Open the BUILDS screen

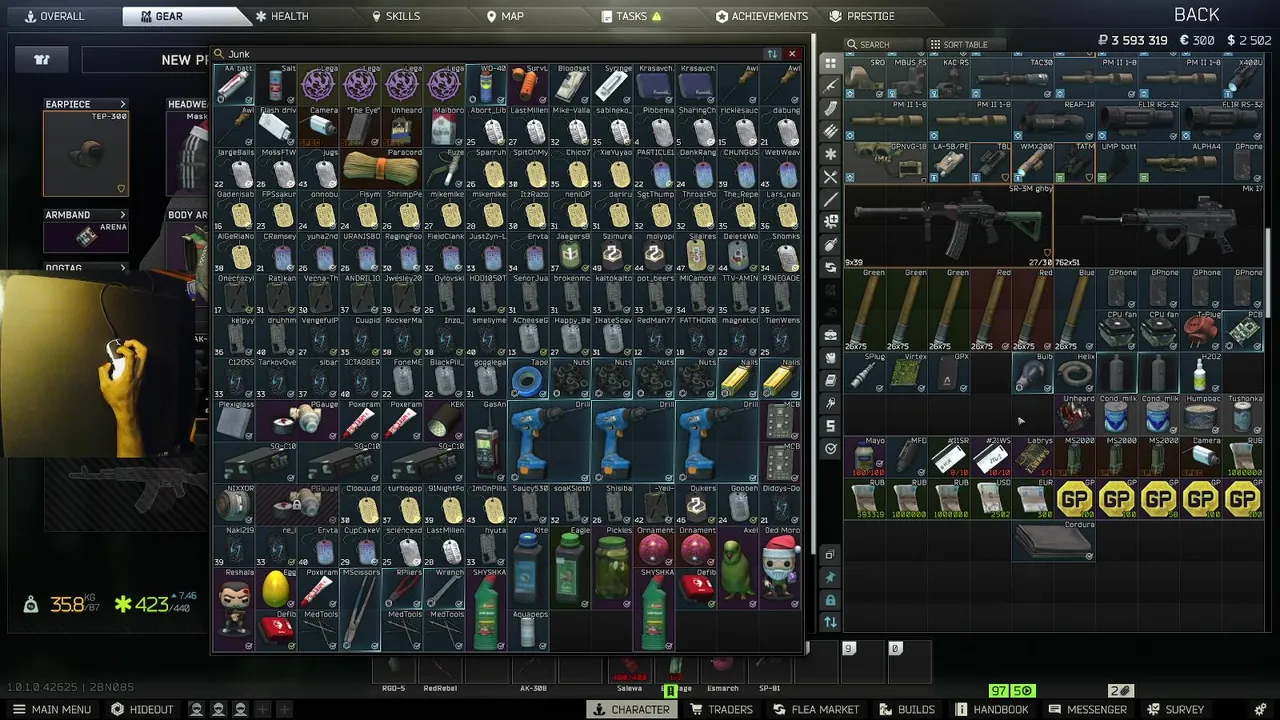906,709
